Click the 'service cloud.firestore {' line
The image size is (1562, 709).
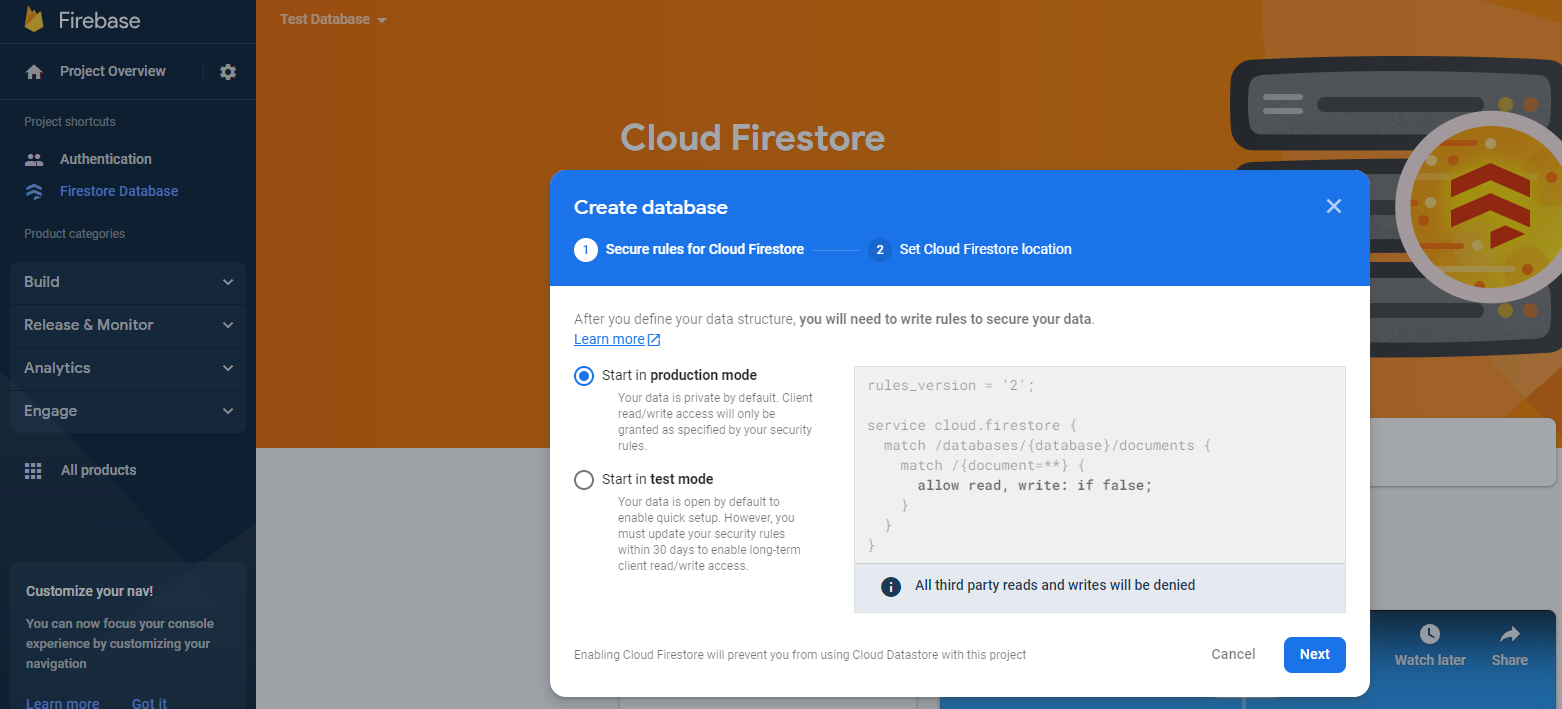pyautogui.click(x=972, y=426)
